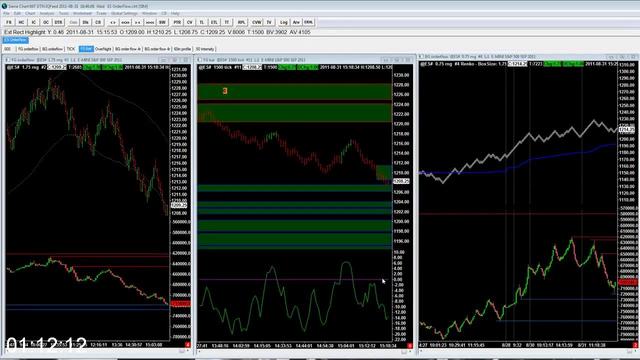The image size is (640, 360).
Task: Click the FB toolbar button
Action: point(9,22)
